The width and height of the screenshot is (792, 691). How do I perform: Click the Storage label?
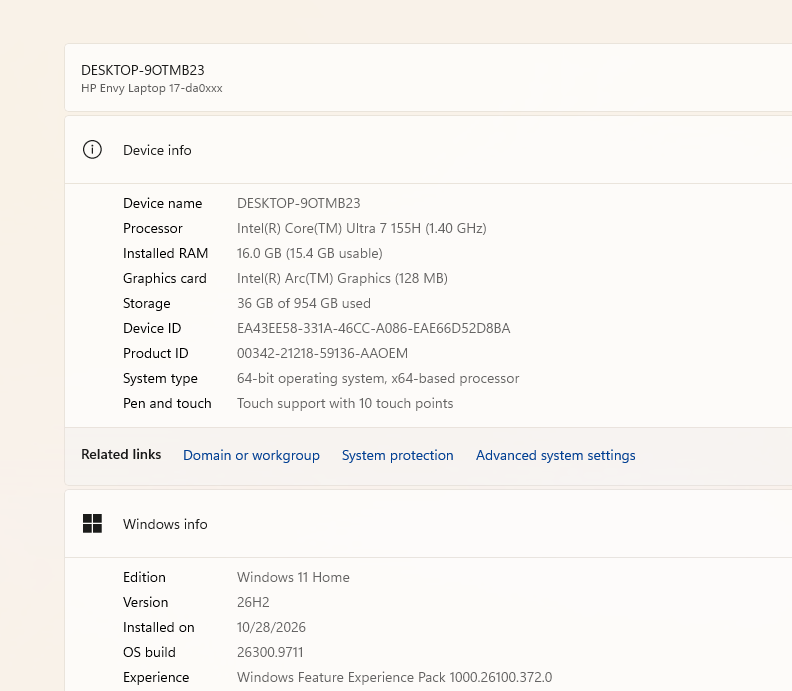point(146,303)
